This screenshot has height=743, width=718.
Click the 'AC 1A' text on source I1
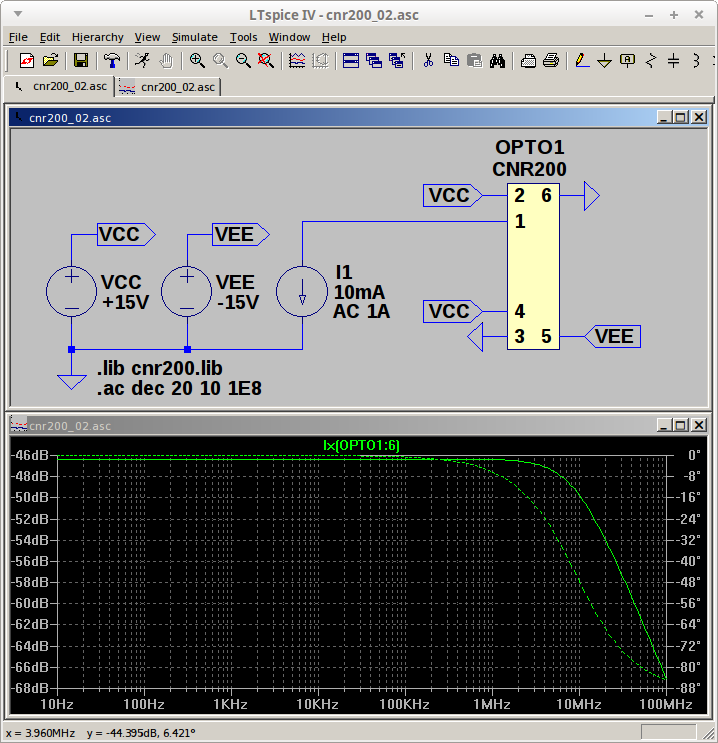pos(362,312)
